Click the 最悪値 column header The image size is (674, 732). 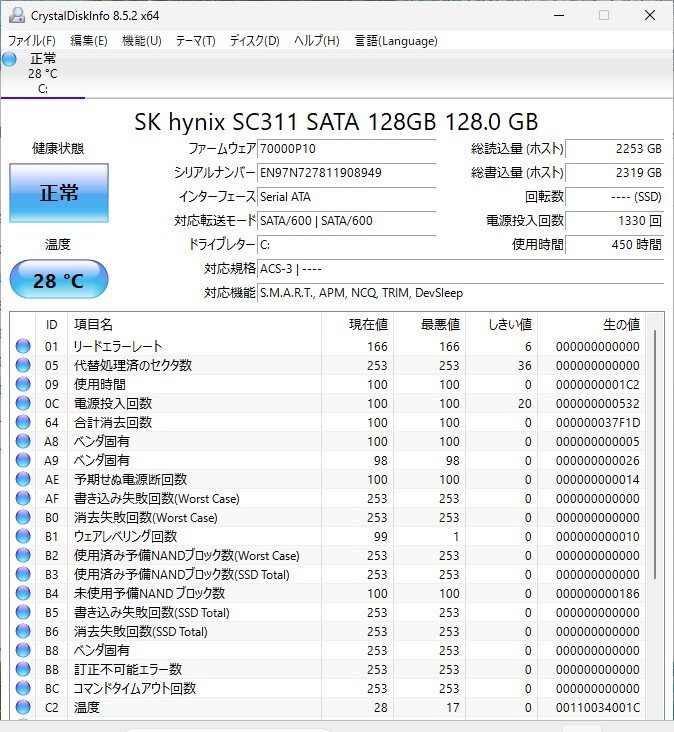(x=429, y=324)
